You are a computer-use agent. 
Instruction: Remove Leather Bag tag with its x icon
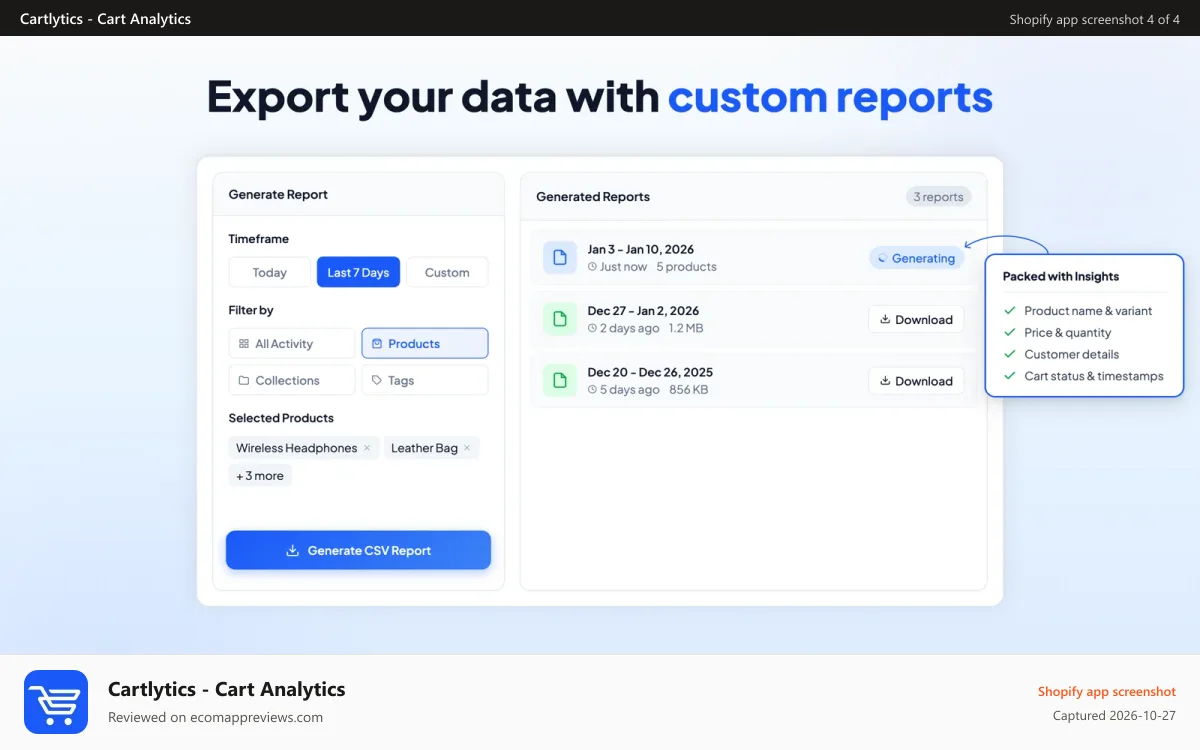(467, 448)
